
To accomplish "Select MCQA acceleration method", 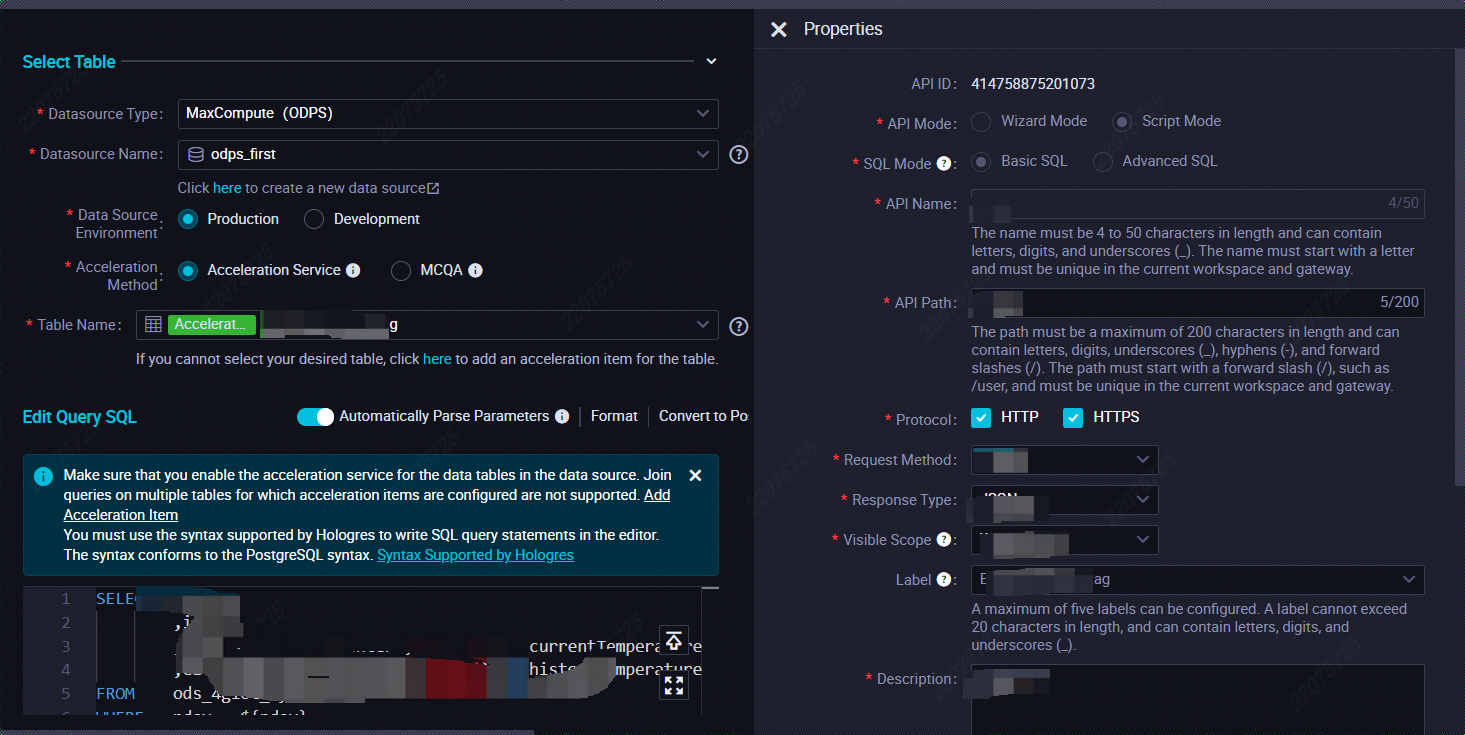I will click(x=401, y=270).
